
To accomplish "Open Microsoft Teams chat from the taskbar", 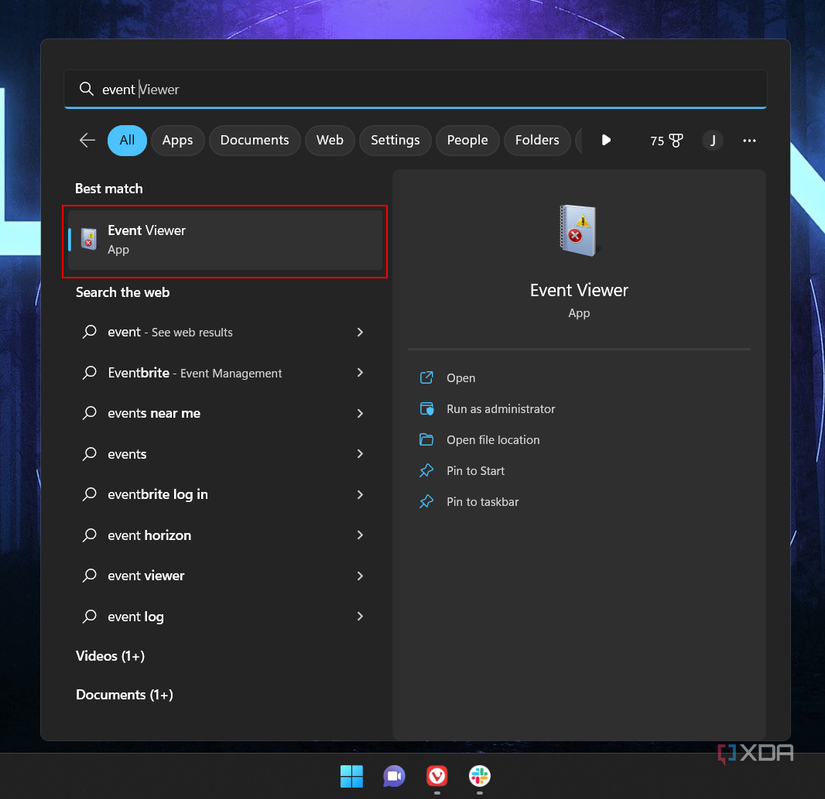I will pos(393,777).
